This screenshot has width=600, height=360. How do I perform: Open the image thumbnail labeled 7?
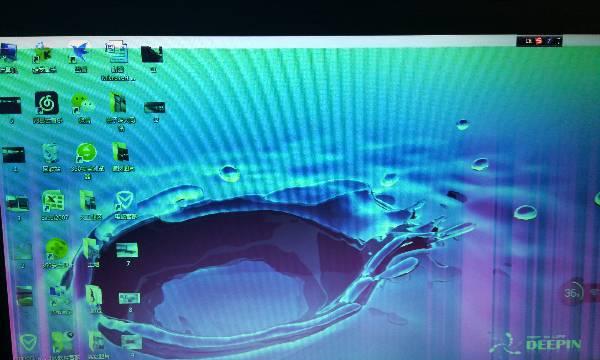tap(127, 251)
